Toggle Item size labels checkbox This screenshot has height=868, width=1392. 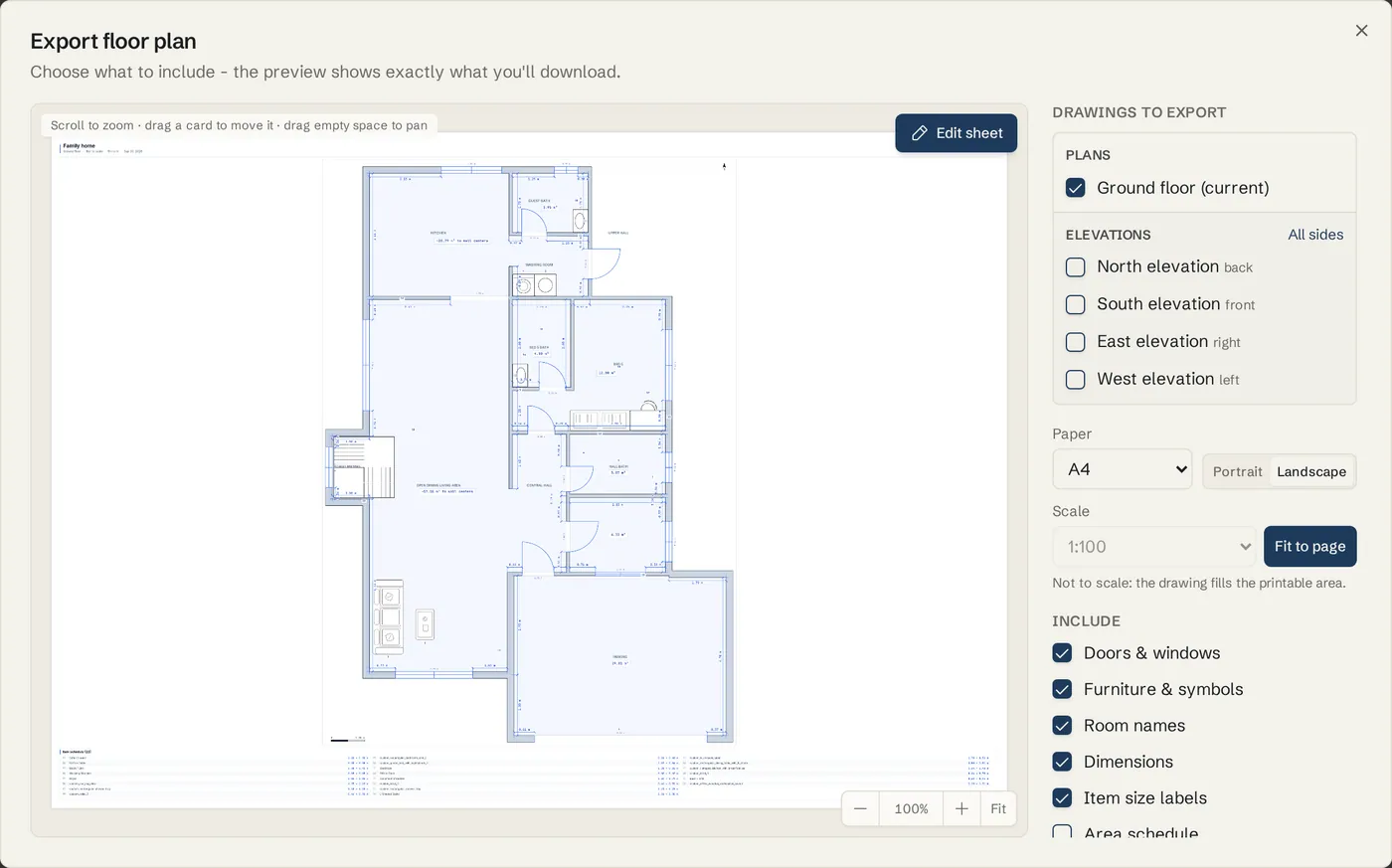click(1062, 798)
